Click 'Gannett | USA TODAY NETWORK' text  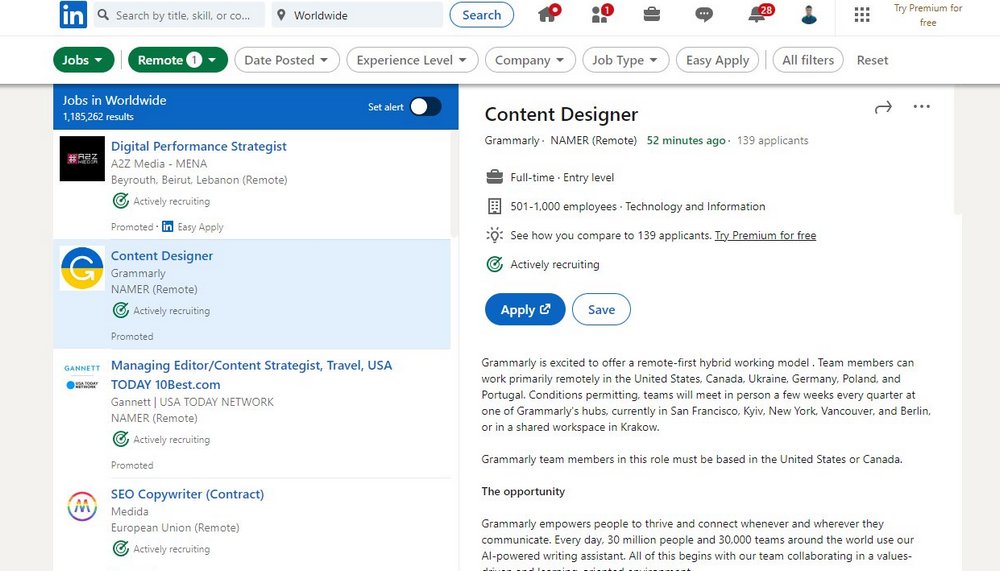[x=192, y=402]
